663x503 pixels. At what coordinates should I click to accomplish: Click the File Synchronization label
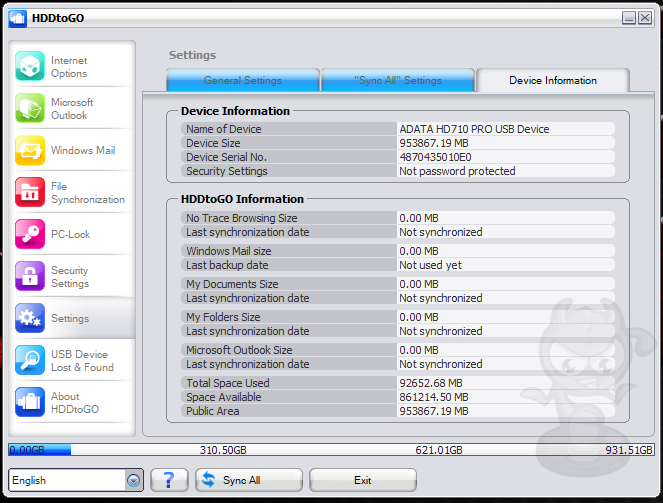pos(88,193)
